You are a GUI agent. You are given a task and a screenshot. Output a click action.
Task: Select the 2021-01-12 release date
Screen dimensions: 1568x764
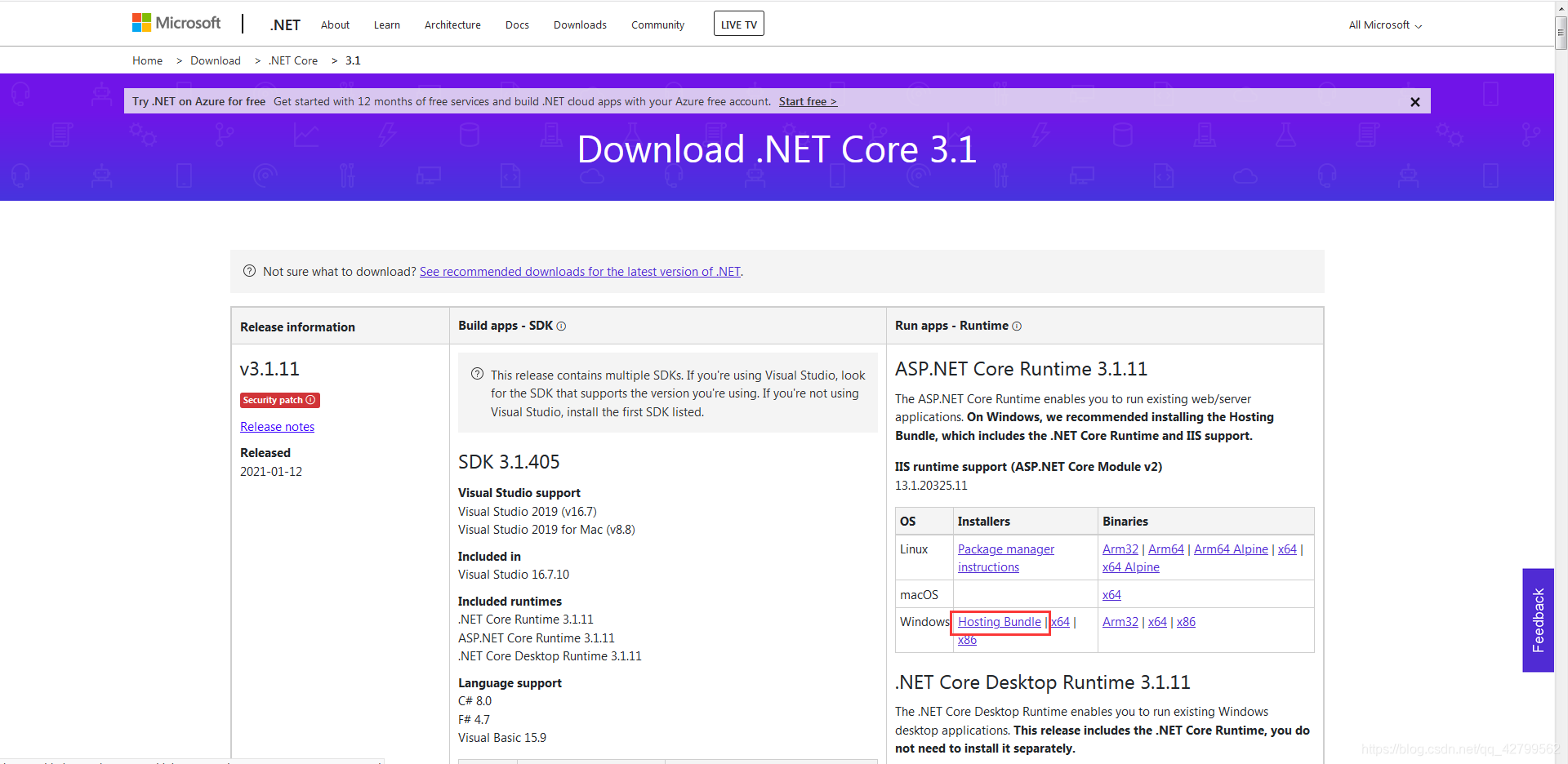(x=271, y=472)
